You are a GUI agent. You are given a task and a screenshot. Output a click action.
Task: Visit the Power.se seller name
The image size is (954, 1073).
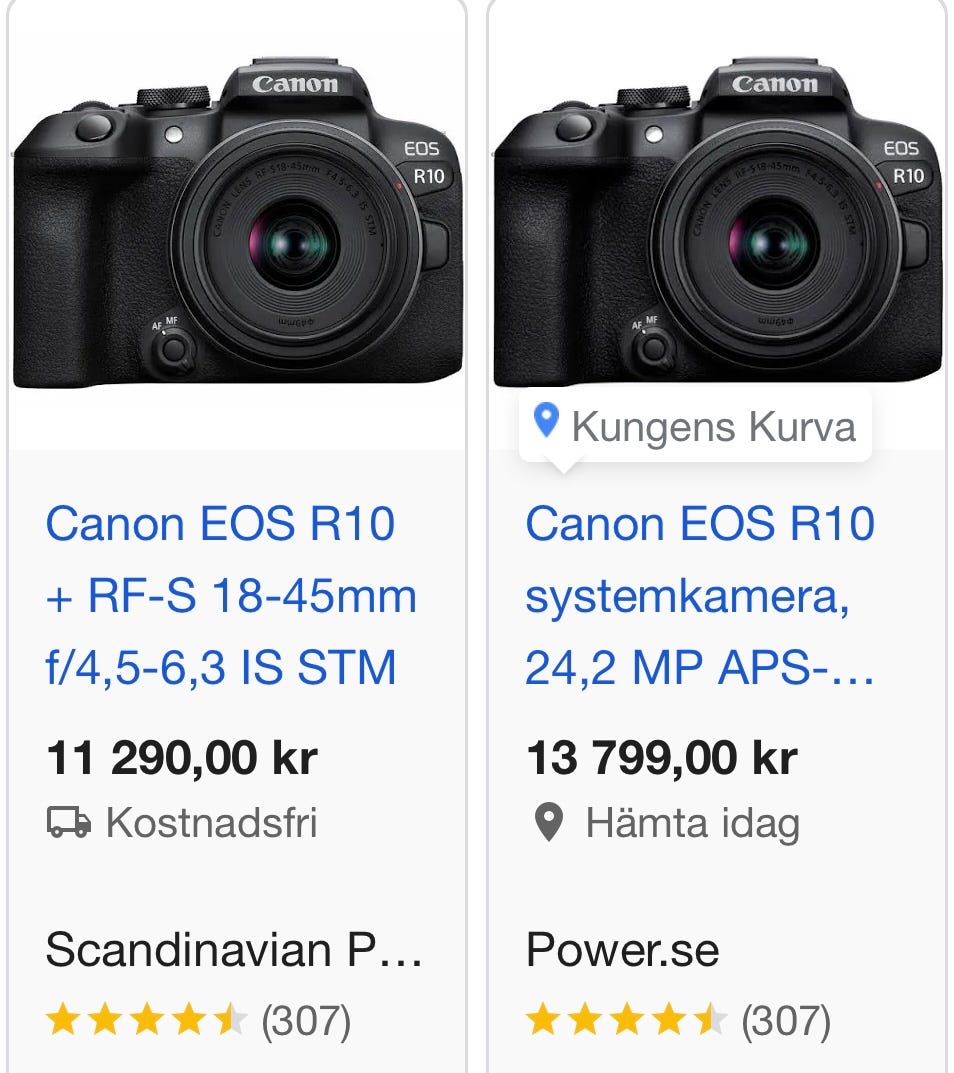pyautogui.click(x=622, y=949)
